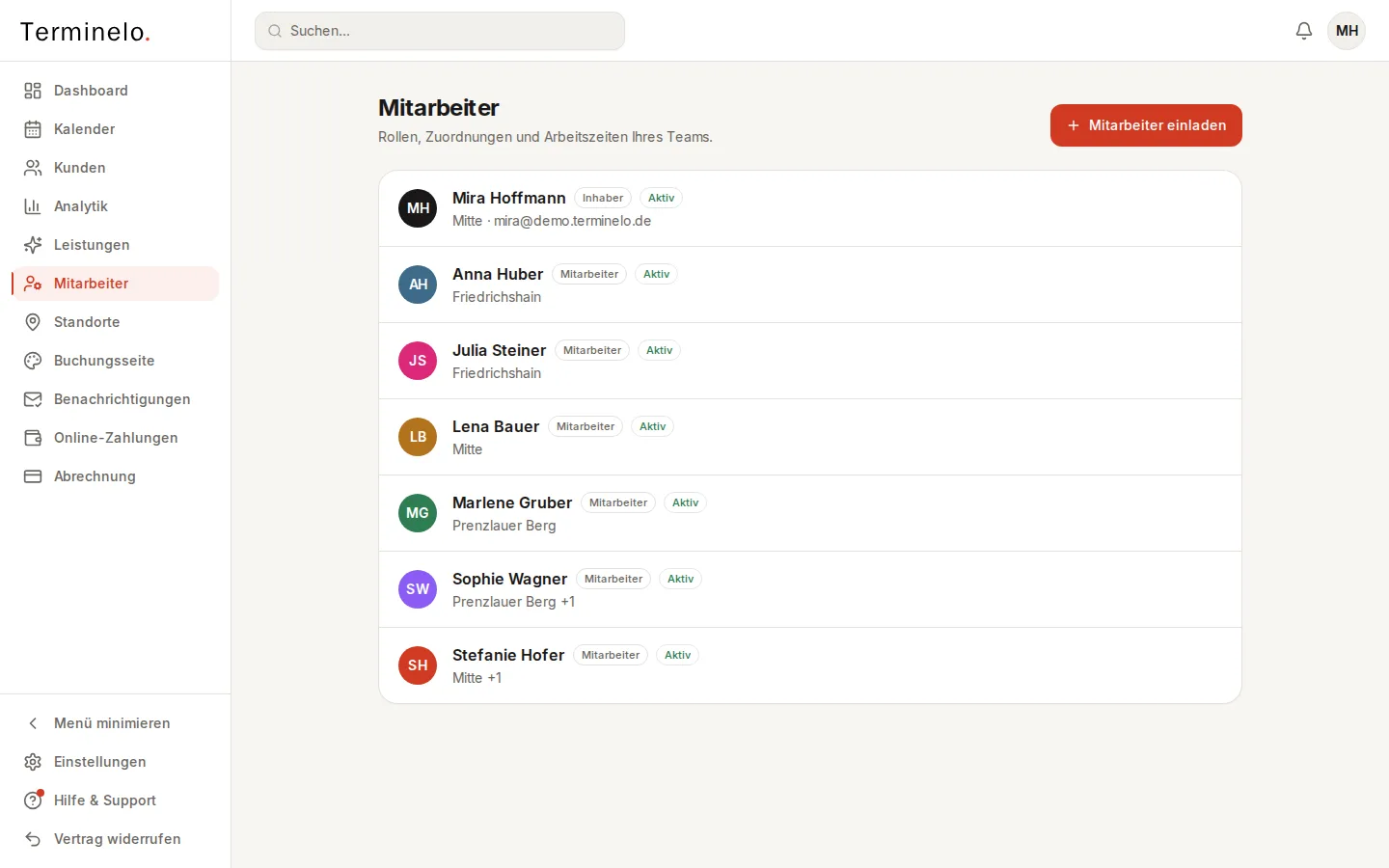
Task: Open Hilfe & Support link
Action: (116, 800)
